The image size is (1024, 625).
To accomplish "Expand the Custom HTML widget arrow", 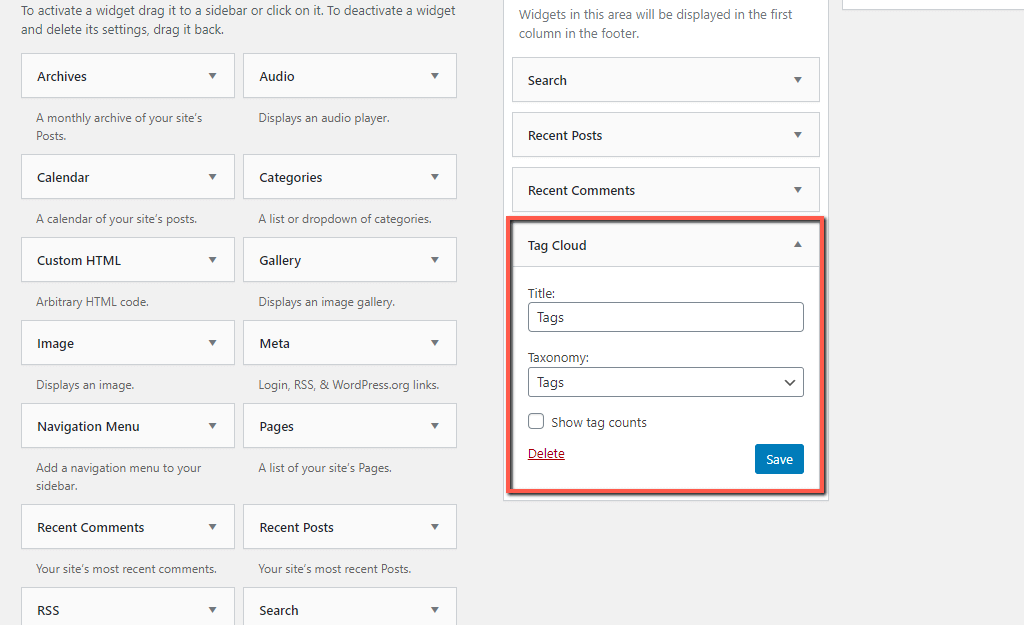I will click(212, 260).
